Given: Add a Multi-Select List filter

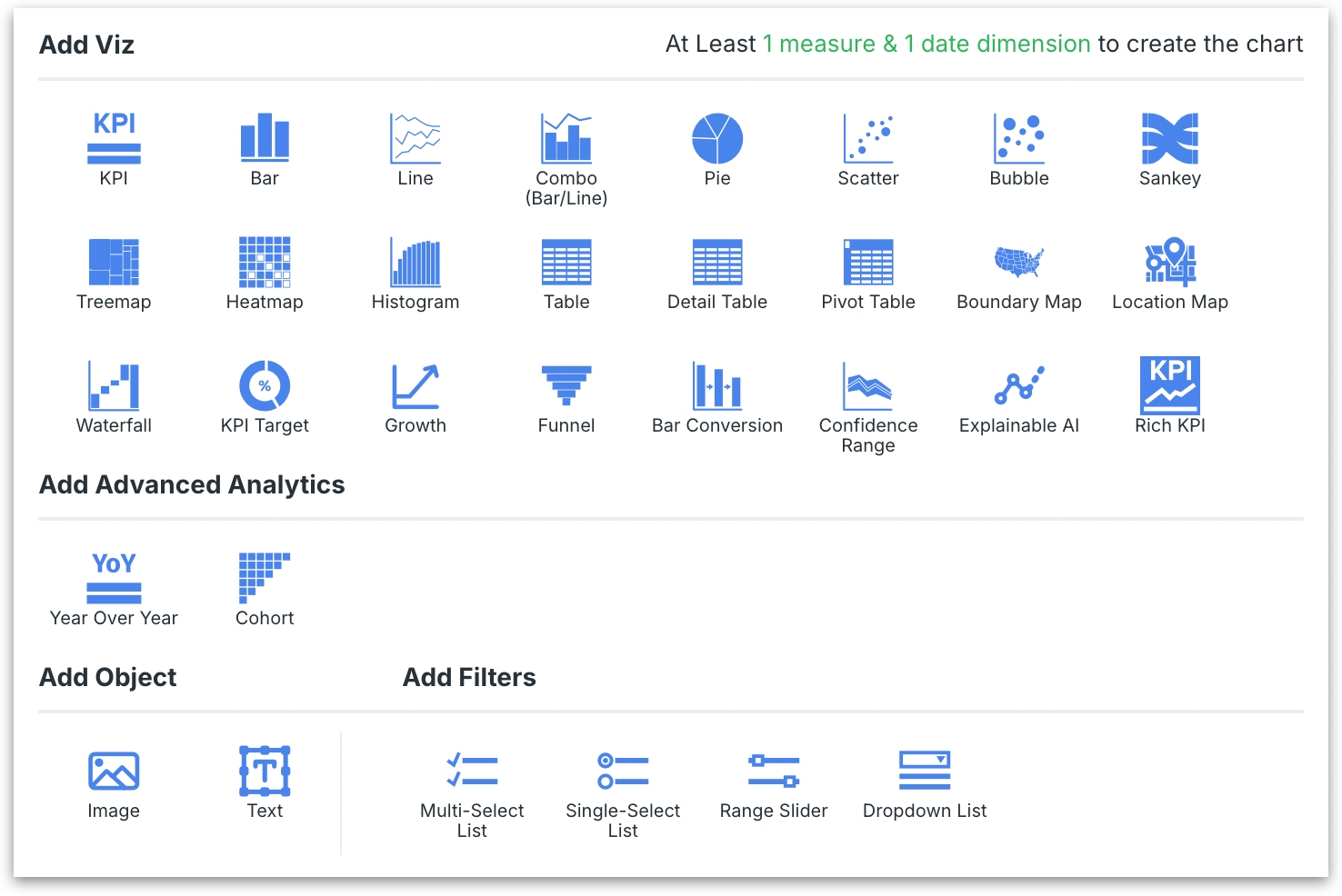Looking at the screenshot, I should tap(472, 772).
